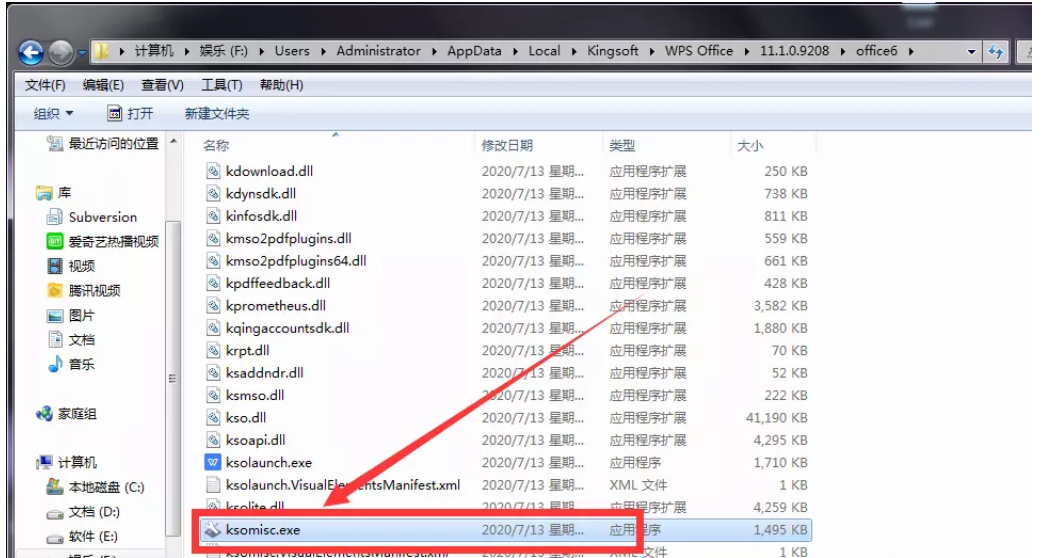The image size is (1045, 558).
Task: Select the kqingaccountsdk.dll file
Action: (287, 329)
